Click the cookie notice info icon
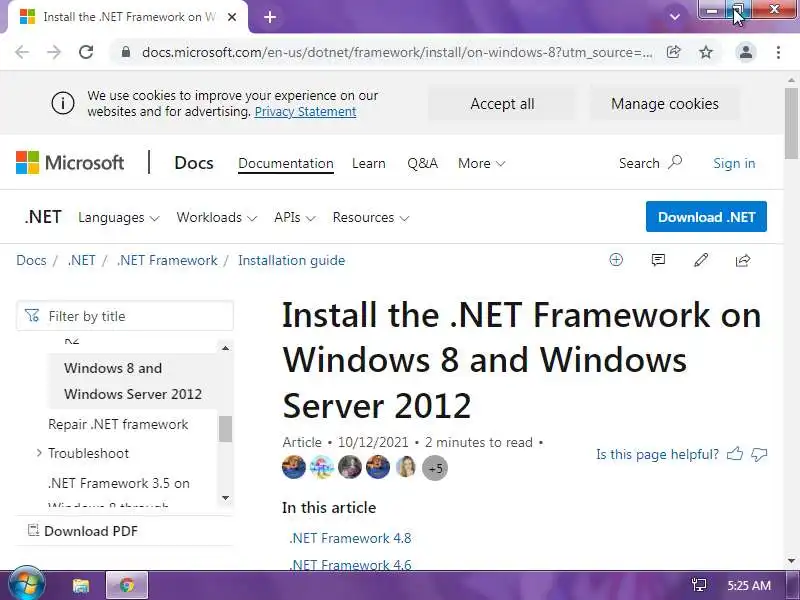The image size is (800, 600). (63, 104)
